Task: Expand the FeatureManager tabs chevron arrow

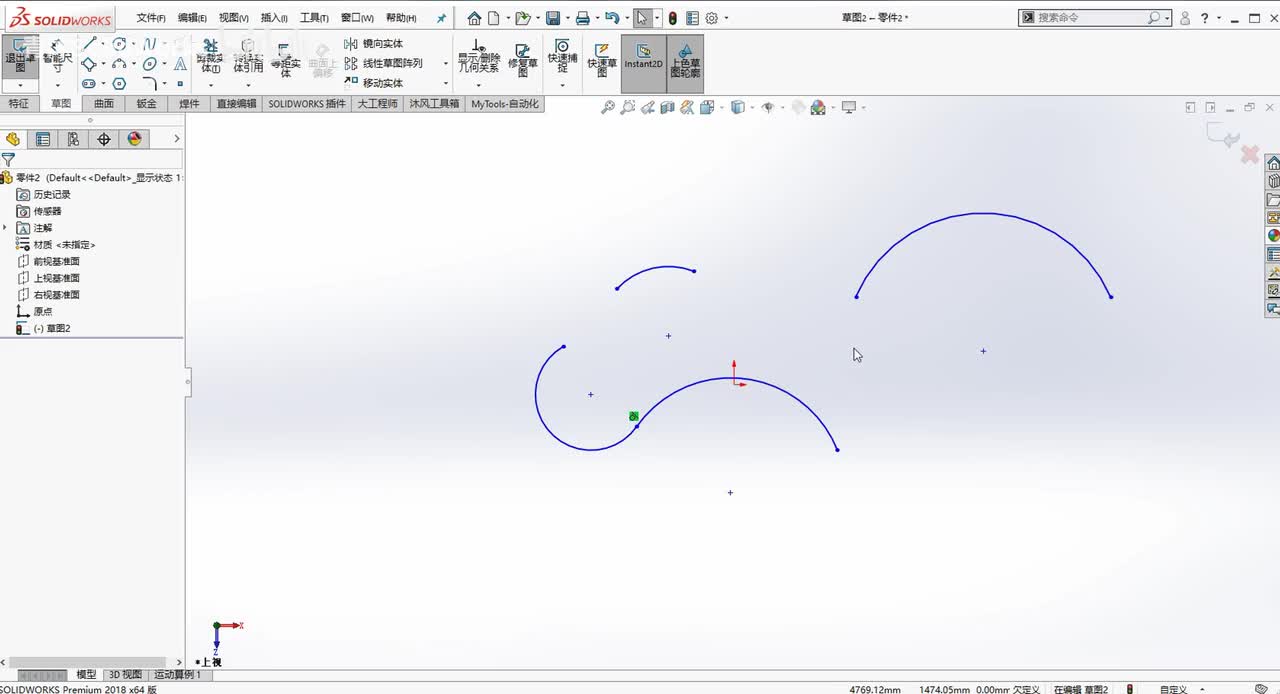Action: (x=177, y=139)
